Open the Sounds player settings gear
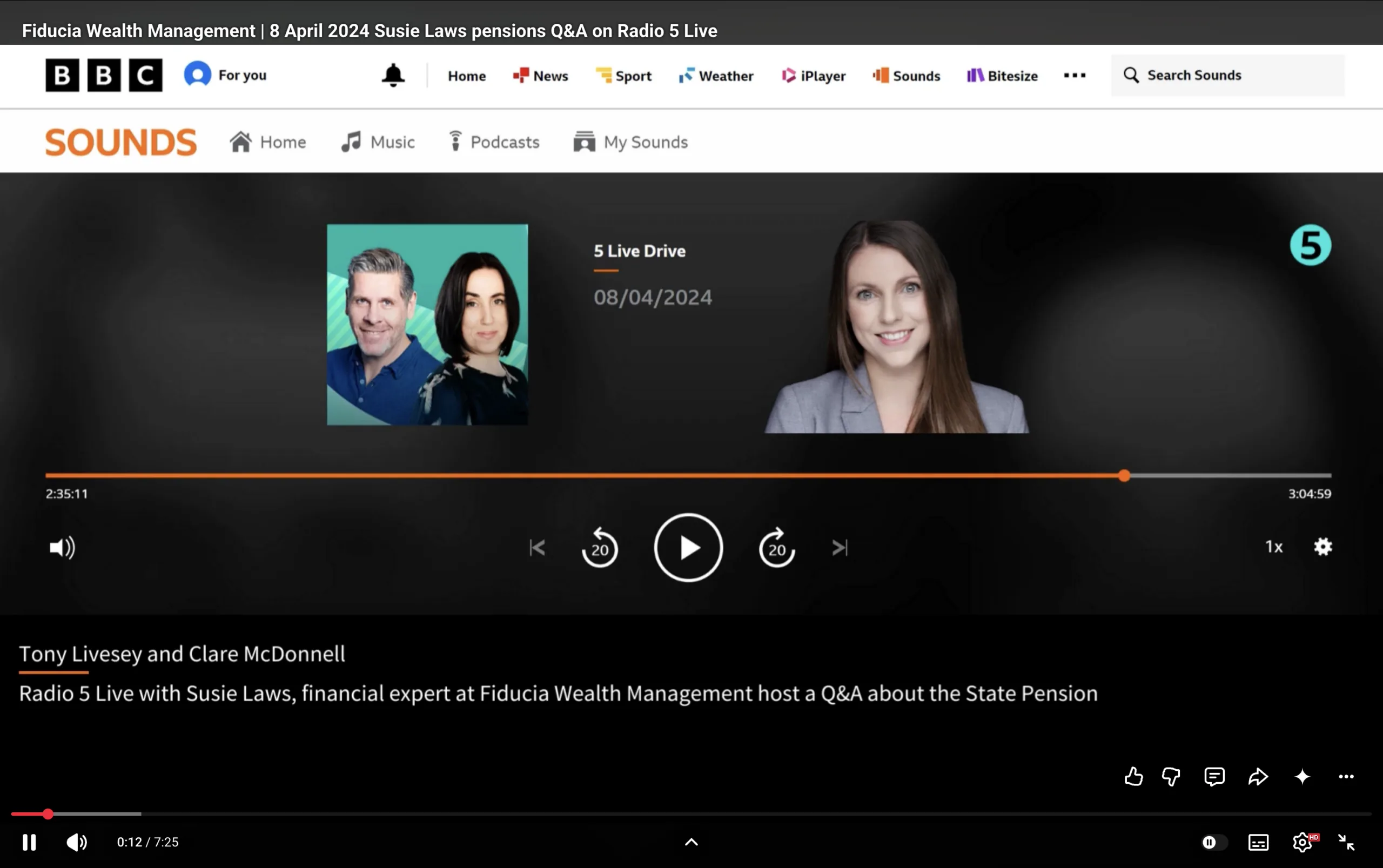Screen dimensions: 1383x868 (x=1323, y=547)
